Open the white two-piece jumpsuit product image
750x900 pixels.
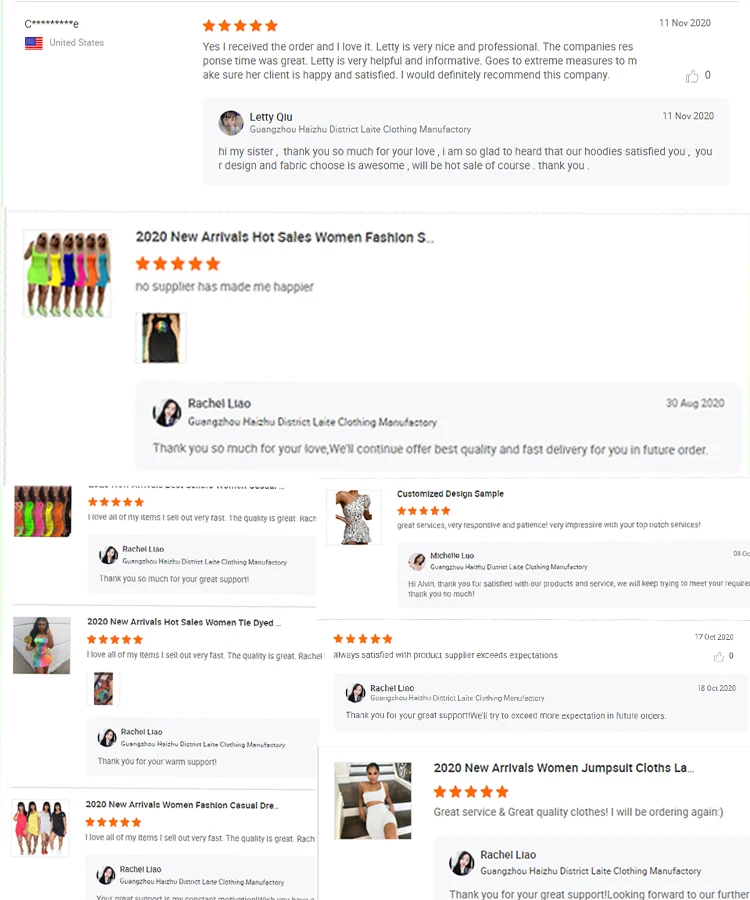point(372,801)
